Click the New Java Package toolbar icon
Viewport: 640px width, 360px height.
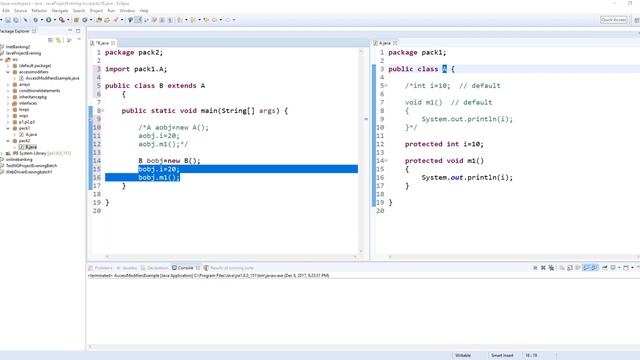(76, 20)
